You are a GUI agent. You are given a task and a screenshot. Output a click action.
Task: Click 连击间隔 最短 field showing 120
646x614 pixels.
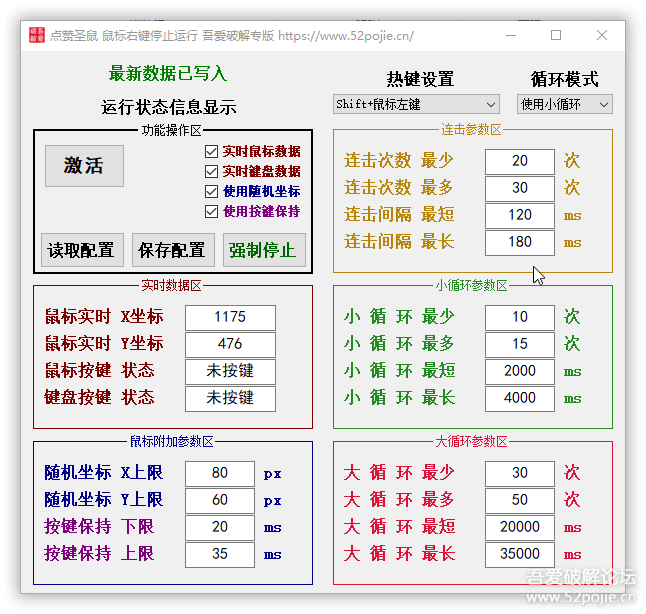point(520,215)
